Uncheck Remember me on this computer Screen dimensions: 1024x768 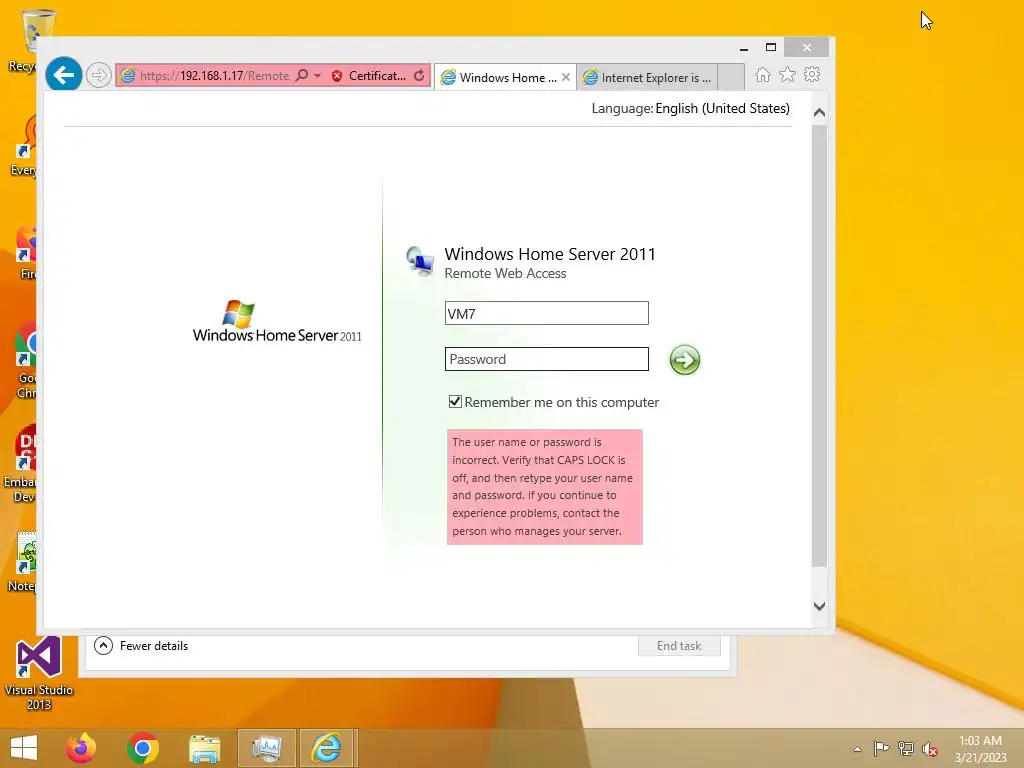point(455,402)
